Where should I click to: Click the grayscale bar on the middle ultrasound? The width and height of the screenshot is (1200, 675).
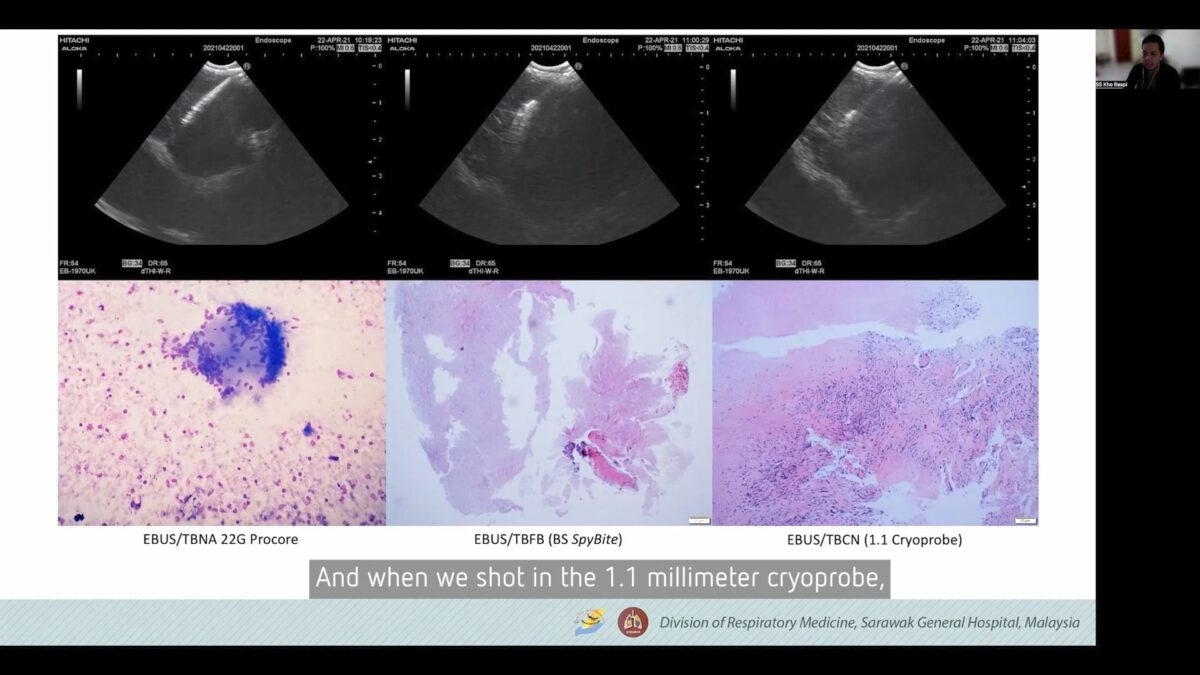tap(407, 88)
